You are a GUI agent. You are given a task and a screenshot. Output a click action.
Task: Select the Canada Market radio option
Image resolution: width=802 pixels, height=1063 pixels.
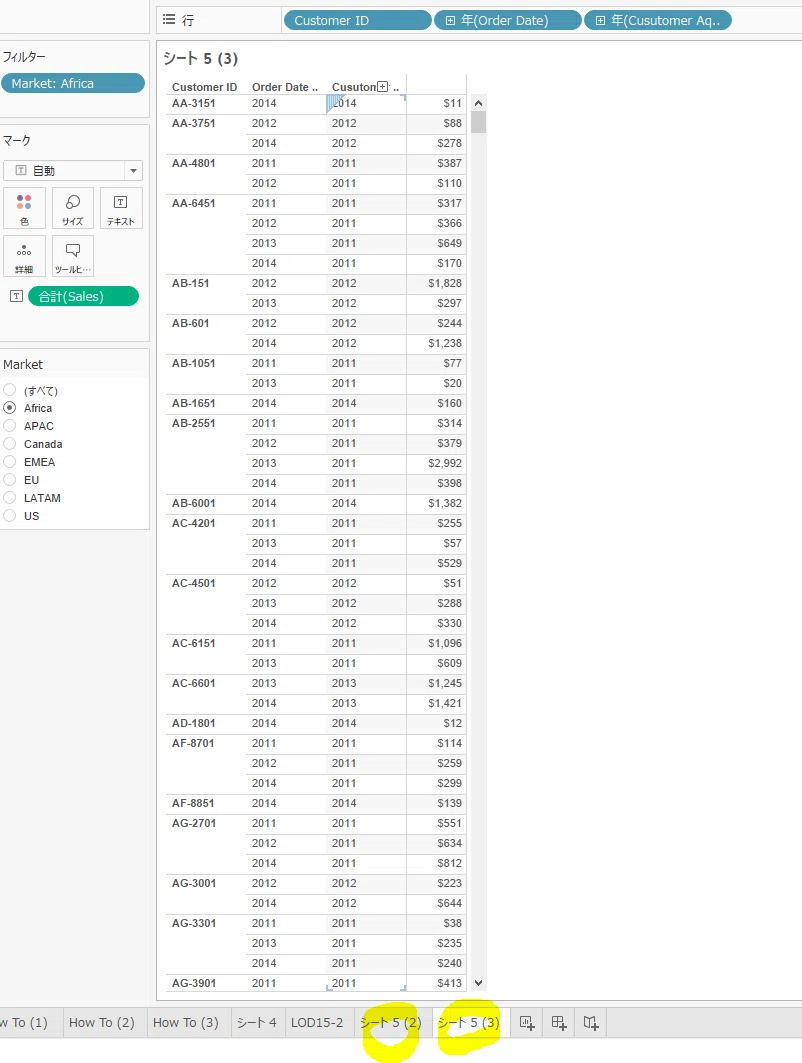pyautogui.click(x=9, y=444)
